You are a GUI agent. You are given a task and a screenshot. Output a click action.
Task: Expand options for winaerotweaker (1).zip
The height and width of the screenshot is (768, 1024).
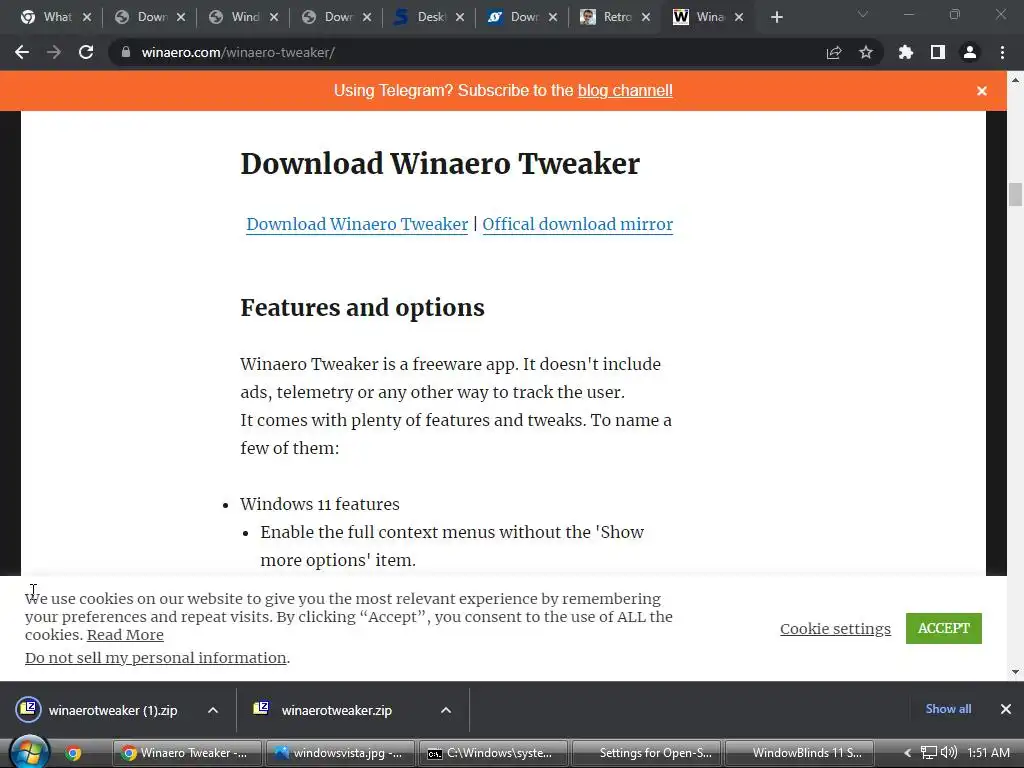213,710
